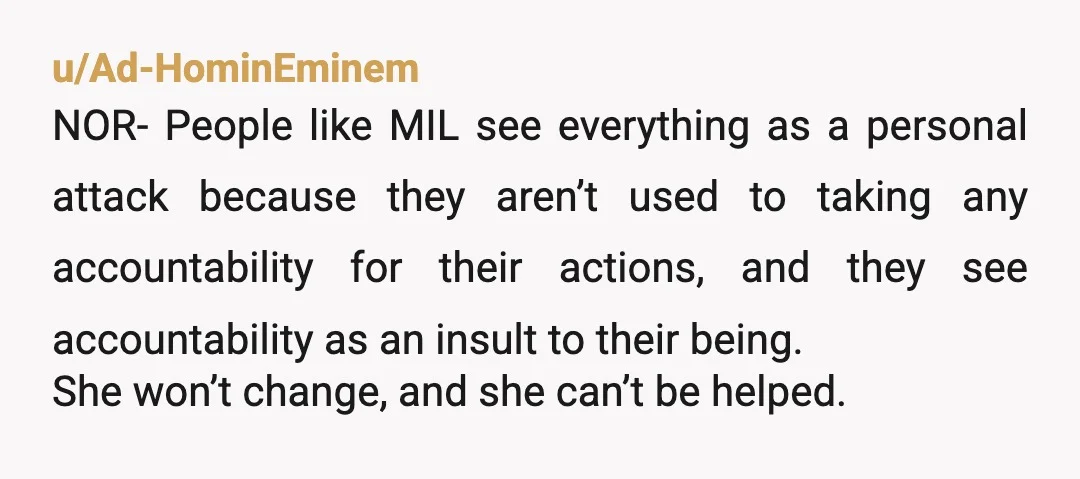The height and width of the screenshot is (479, 1080).
Task: Click the word "taking" in second line
Action: pos(873,199)
